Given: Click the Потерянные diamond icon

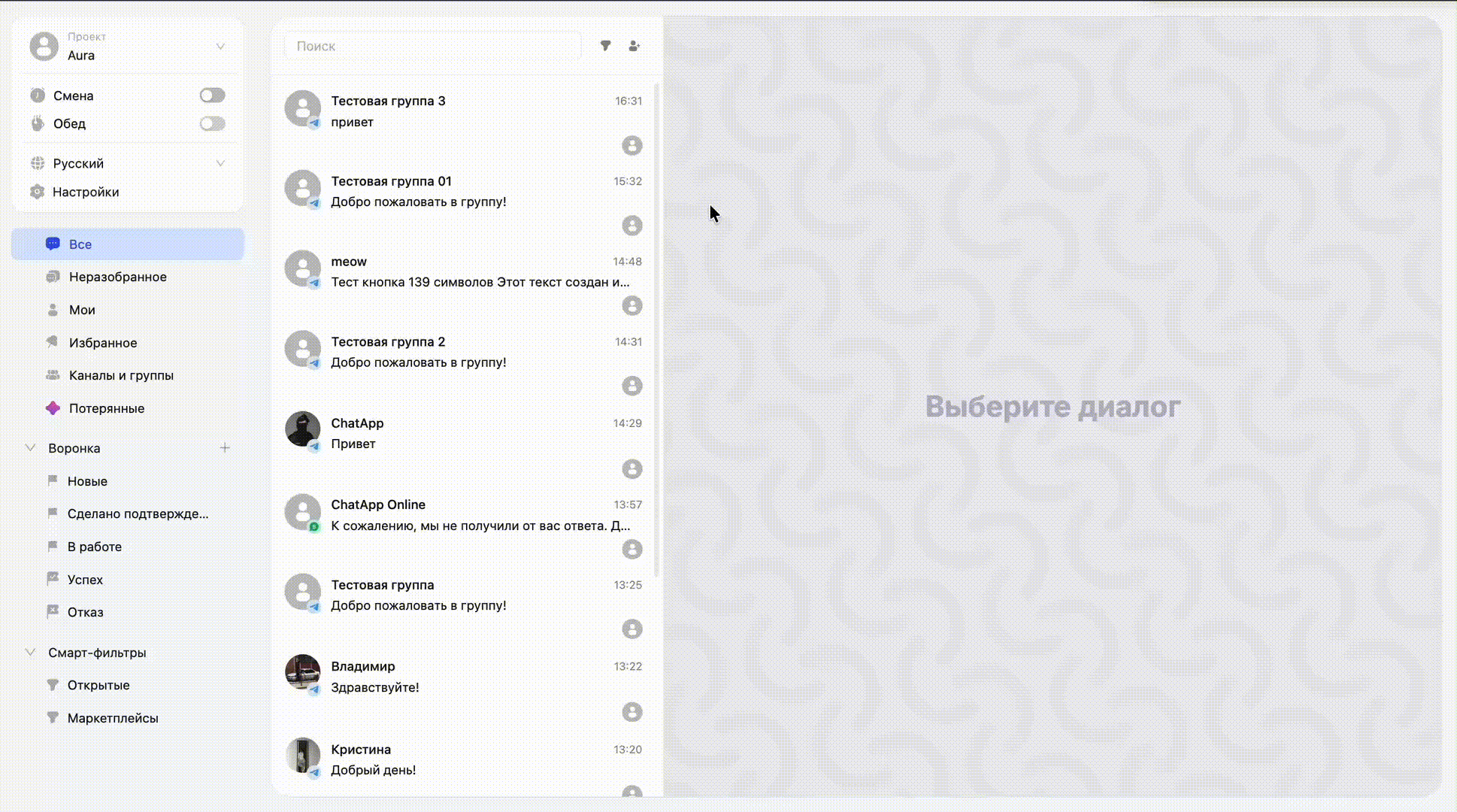Looking at the screenshot, I should click(53, 408).
